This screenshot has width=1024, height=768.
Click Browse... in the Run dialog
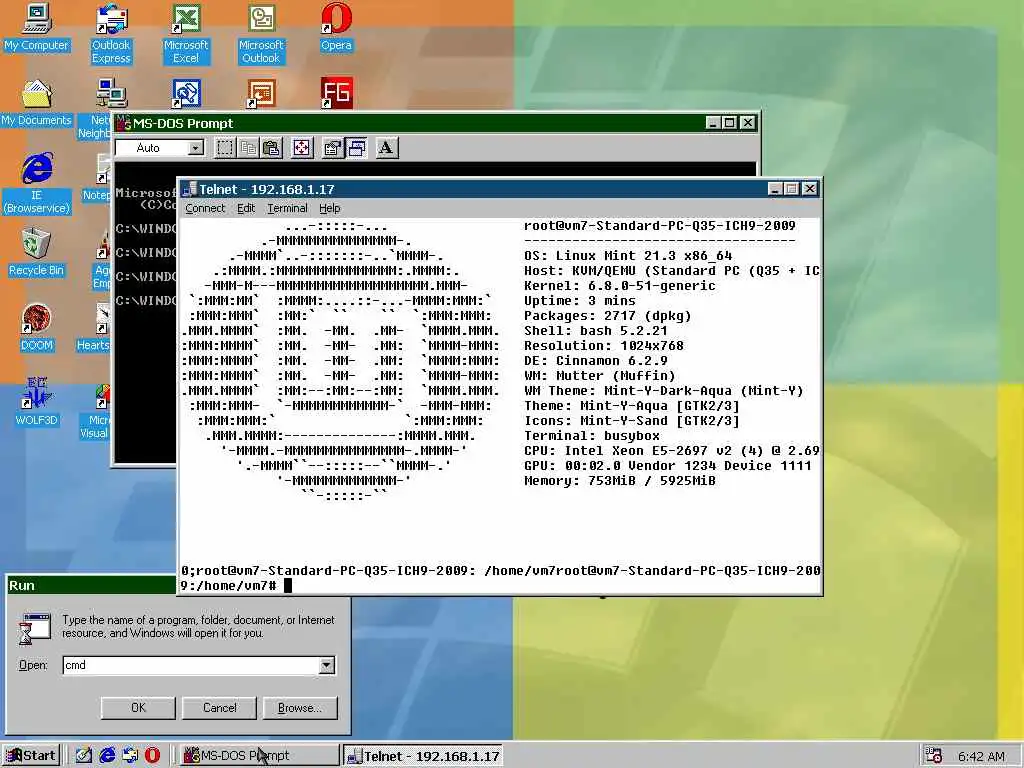pos(300,708)
